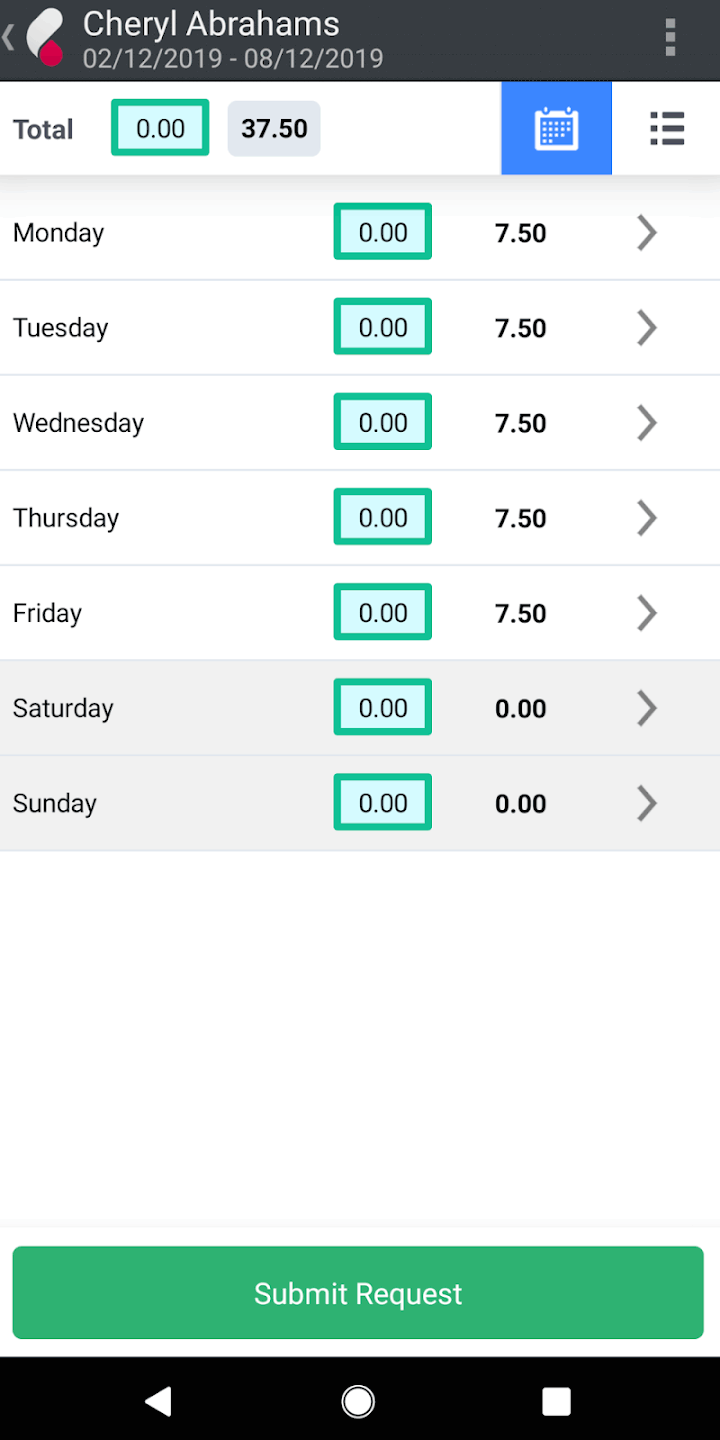
Task: Tap the 37.50 total target badge
Action: point(274,129)
